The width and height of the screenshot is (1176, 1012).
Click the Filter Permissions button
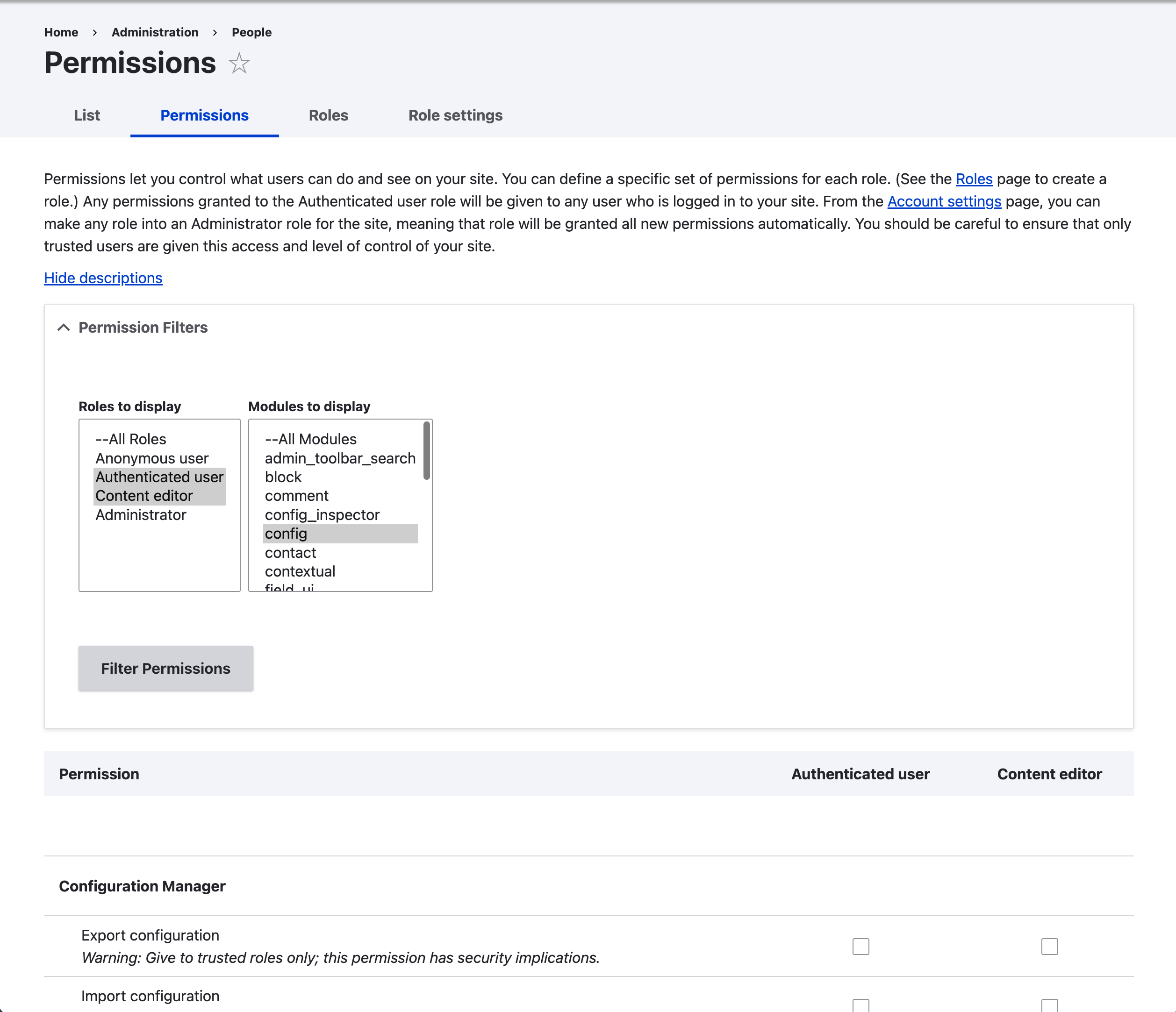[x=165, y=668]
